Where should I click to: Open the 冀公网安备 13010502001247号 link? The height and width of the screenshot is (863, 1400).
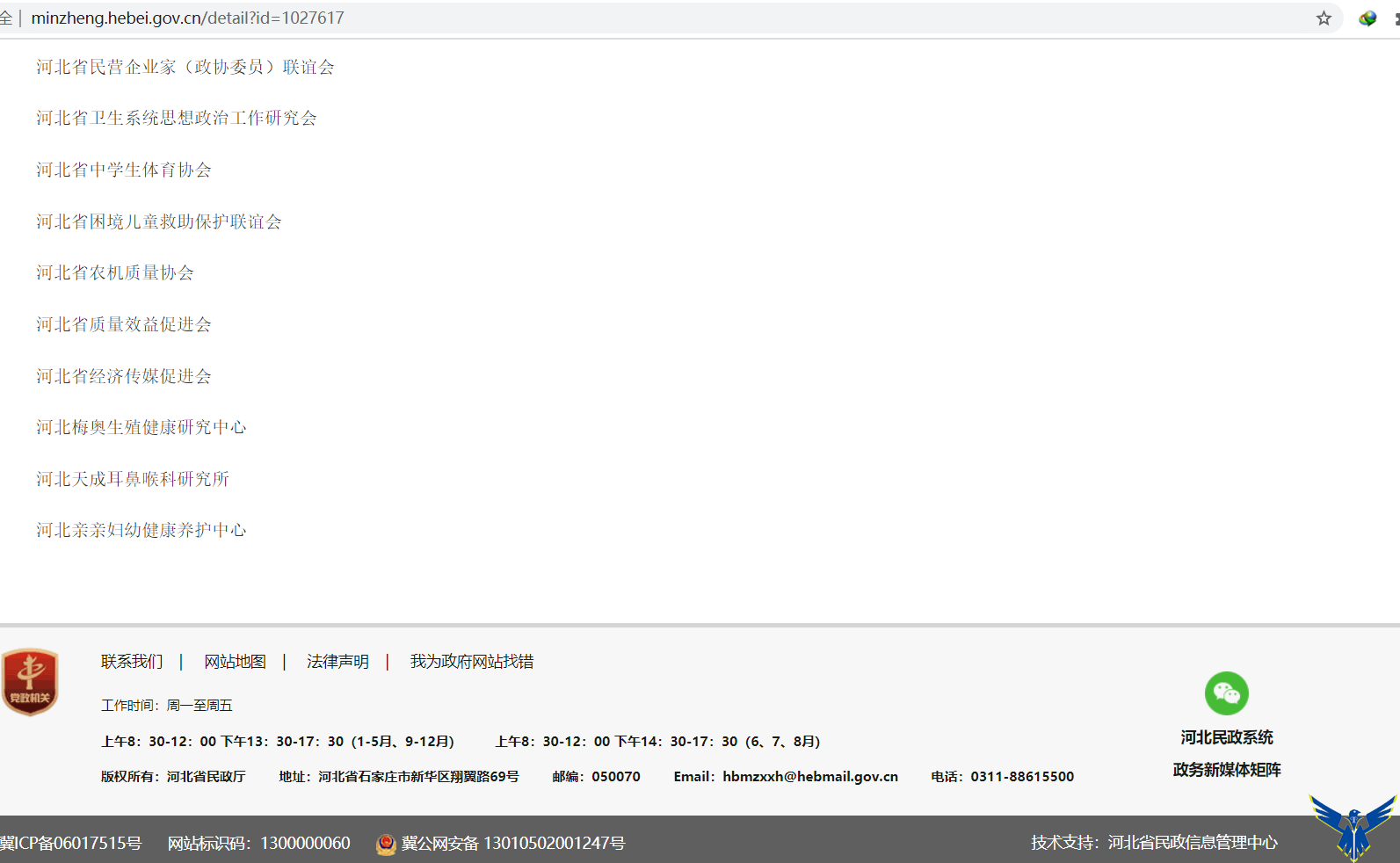click(x=513, y=844)
